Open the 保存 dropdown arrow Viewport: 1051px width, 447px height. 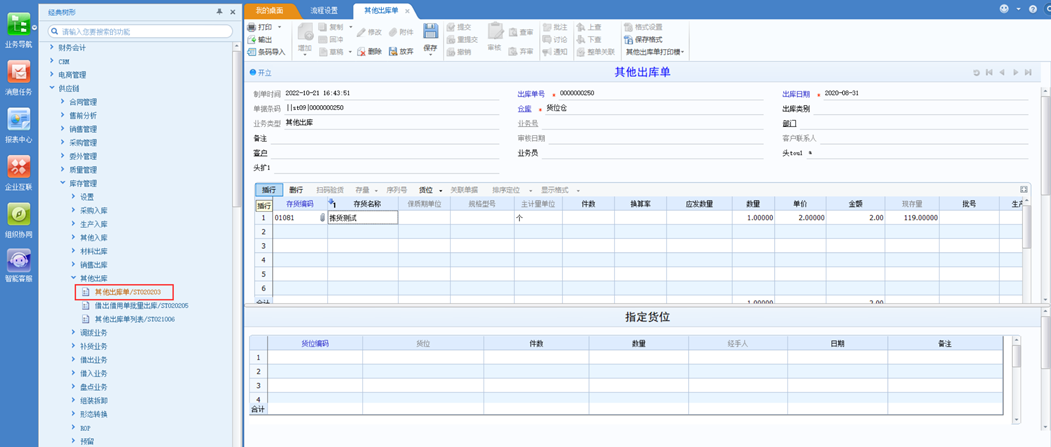pyautogui.click(x=430, y=56)
